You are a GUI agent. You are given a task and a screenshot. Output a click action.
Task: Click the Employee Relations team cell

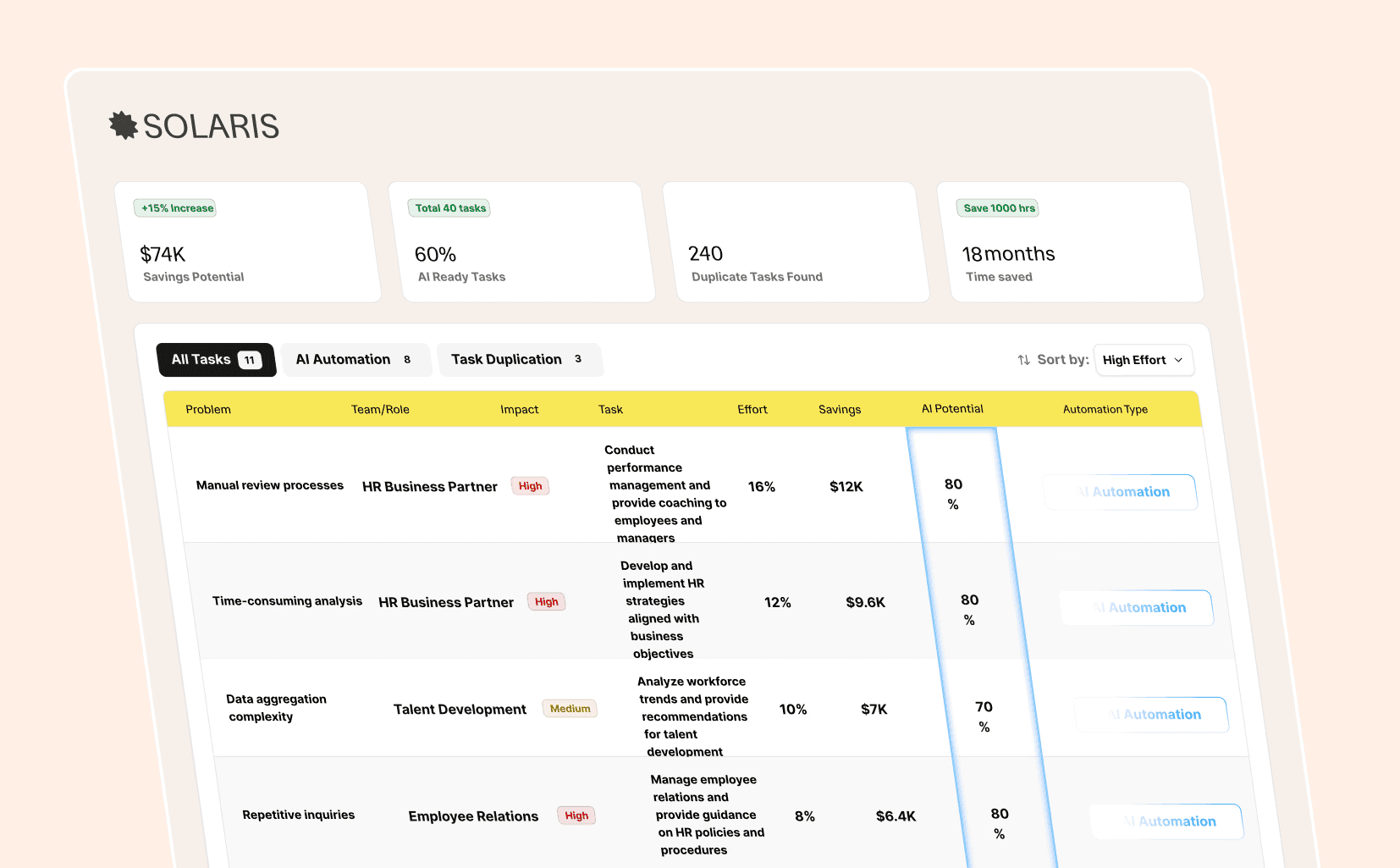[x=473, y=816]
